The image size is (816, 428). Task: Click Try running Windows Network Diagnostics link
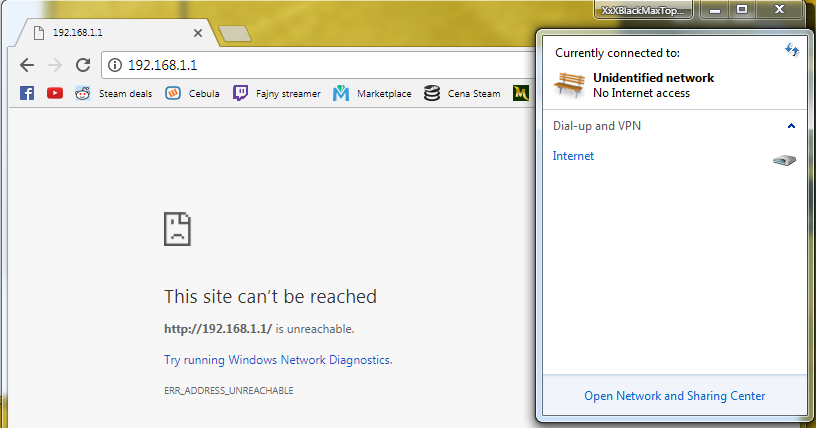pyautogui.click(x=278, y=359)
